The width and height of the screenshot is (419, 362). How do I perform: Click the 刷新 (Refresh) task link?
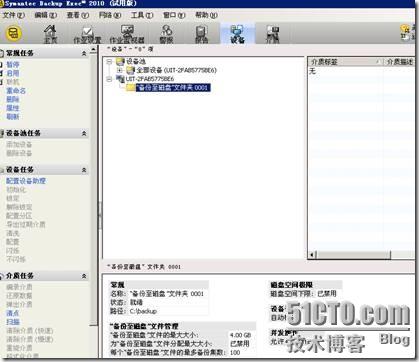(13, 117)
